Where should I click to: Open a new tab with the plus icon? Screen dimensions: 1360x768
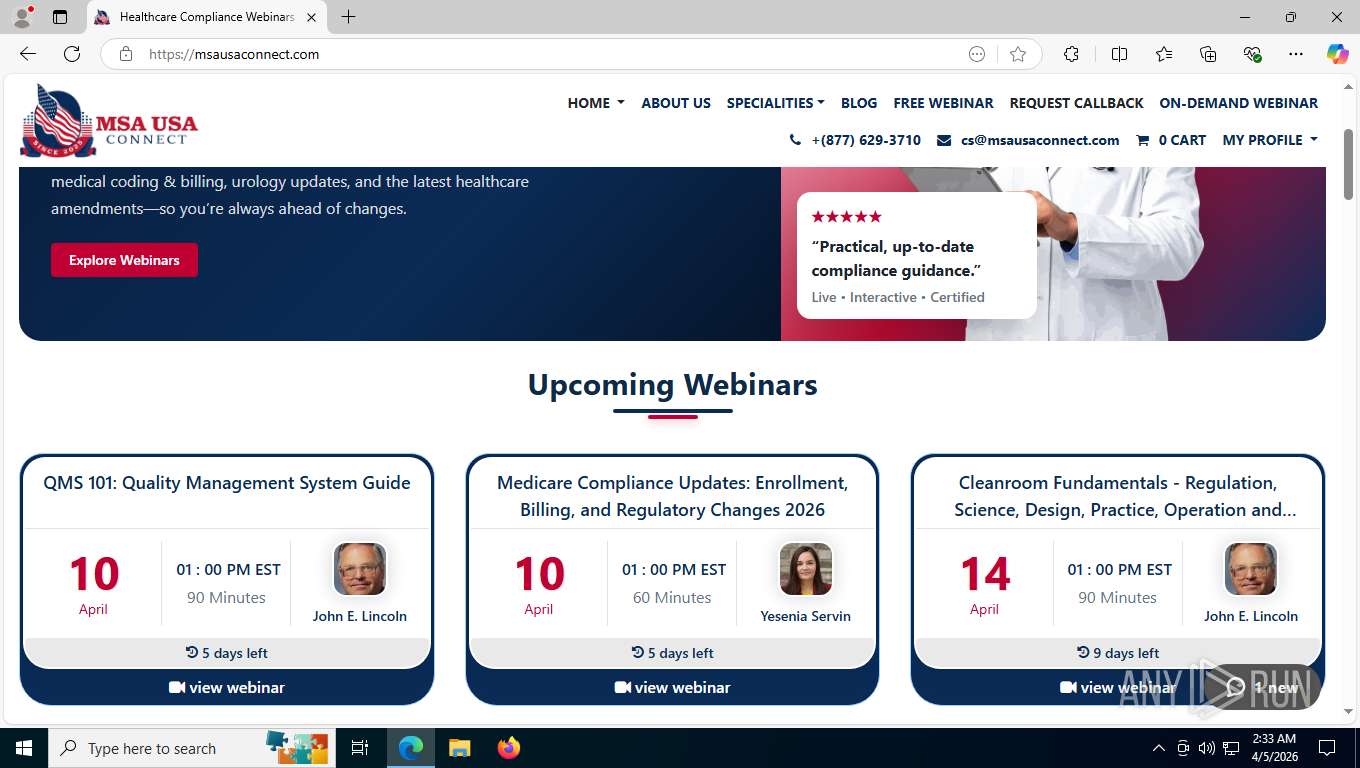(x=348, y=17)
